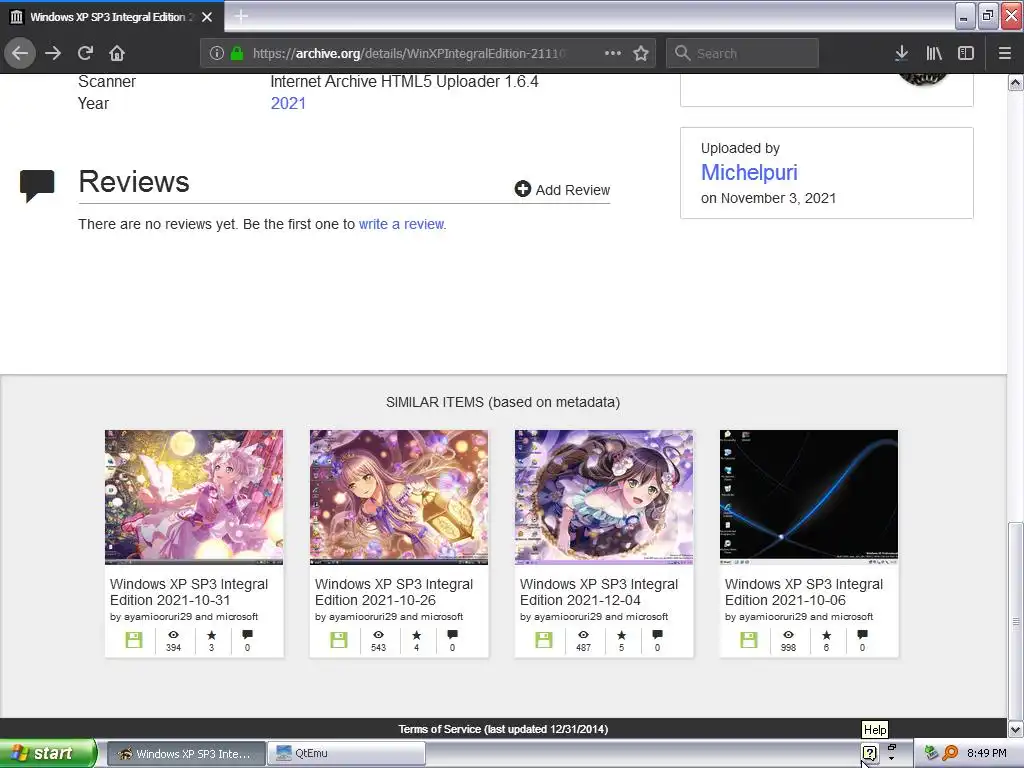Click the Help language bar icon

coord(869,753)
